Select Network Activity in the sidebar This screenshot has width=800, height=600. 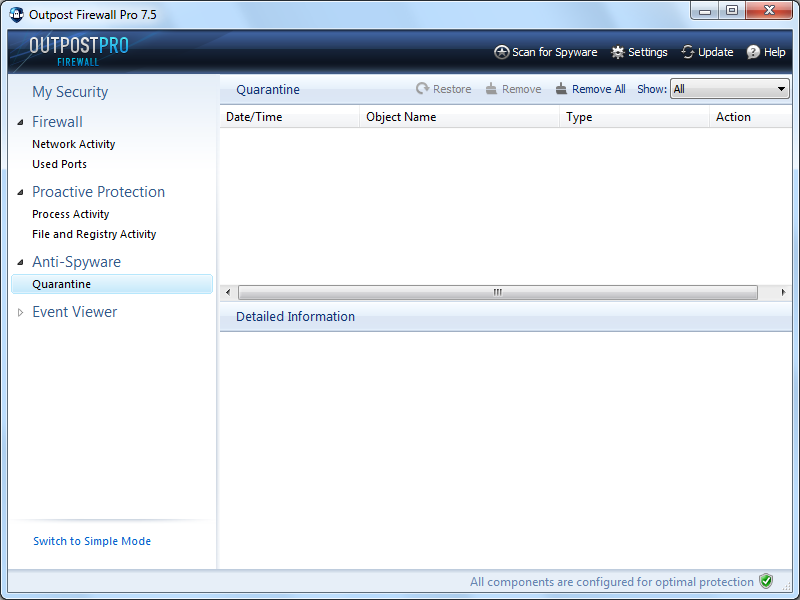click(73, 144)
